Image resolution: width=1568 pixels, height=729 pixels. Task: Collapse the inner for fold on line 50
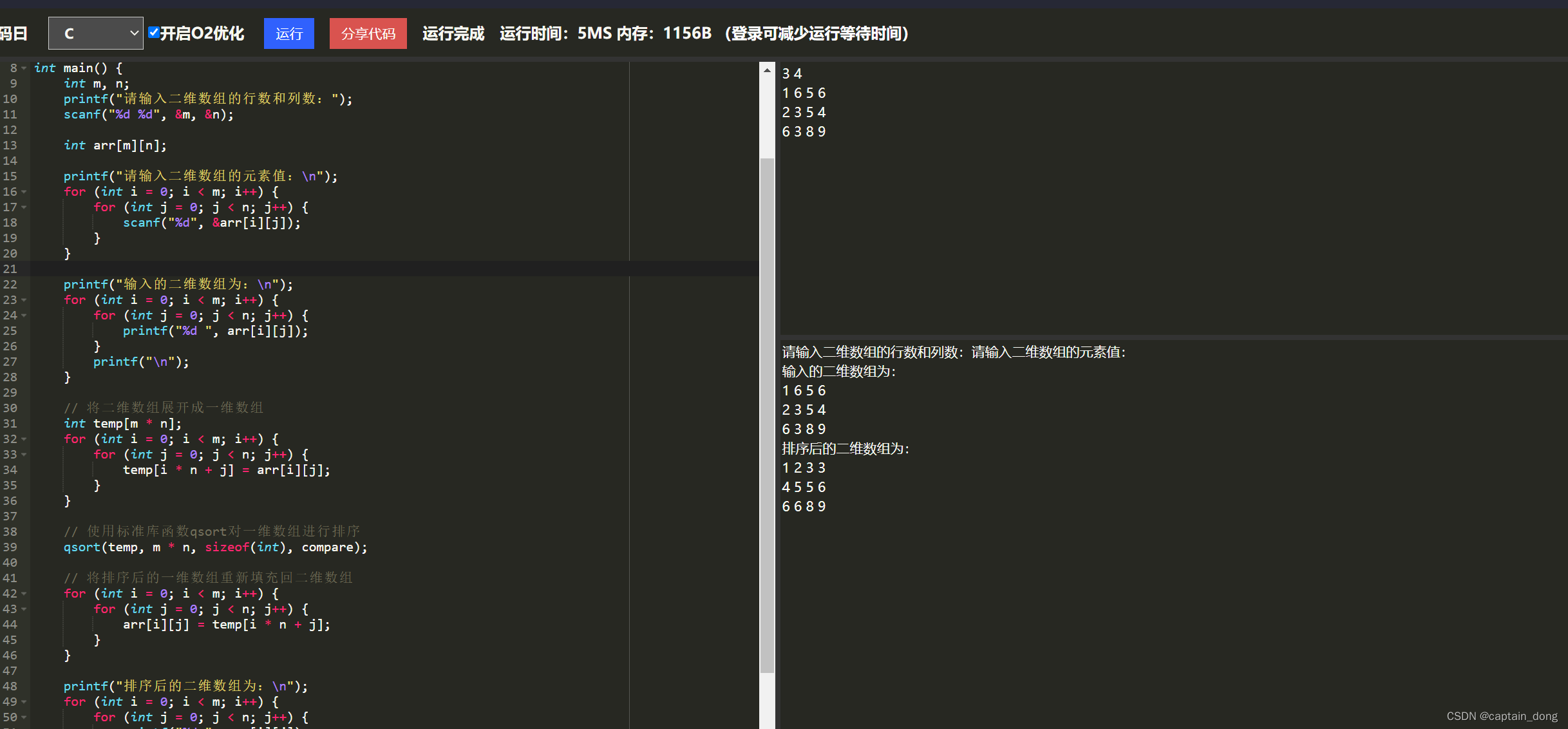coord(24,717)
